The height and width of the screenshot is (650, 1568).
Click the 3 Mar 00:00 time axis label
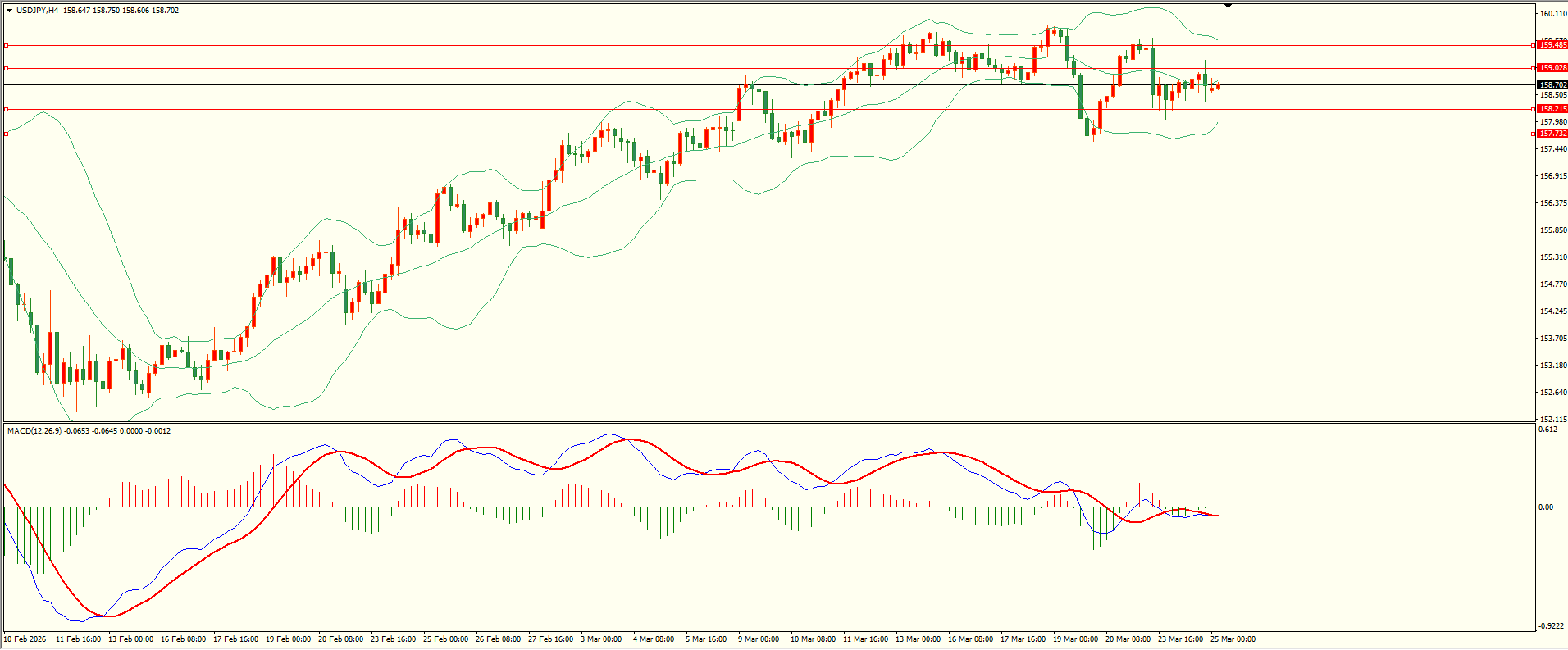click(601, 639)
